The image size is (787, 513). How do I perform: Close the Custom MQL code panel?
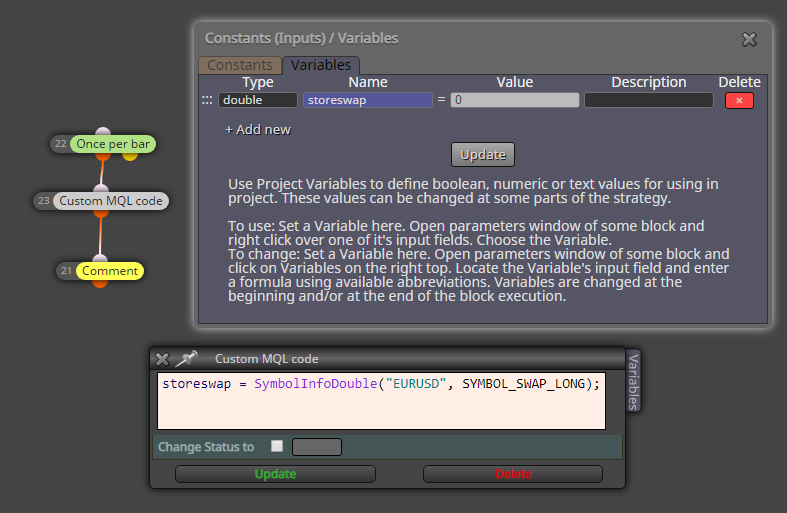point(162,359)
